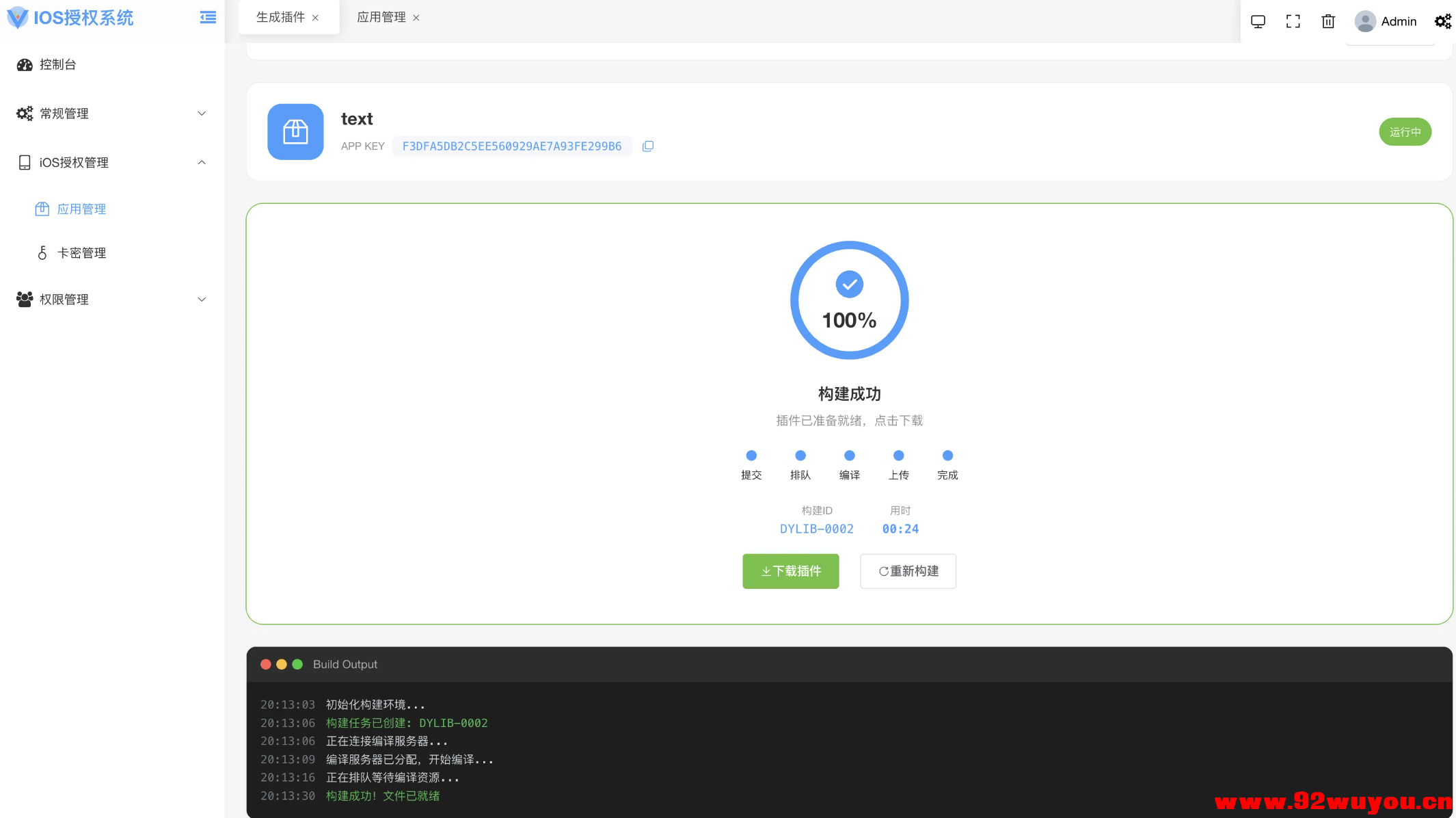Screen dimensions: 1456x818
Task: Enter fullscreen with the fullscreen icon
Action: pos(1293,21)
